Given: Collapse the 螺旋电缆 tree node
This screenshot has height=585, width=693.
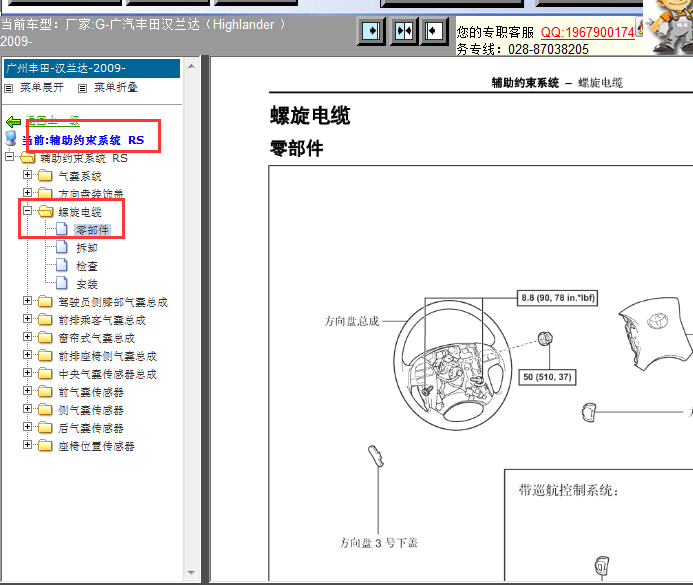Looking at the screenshot, I should pos(27,211).
